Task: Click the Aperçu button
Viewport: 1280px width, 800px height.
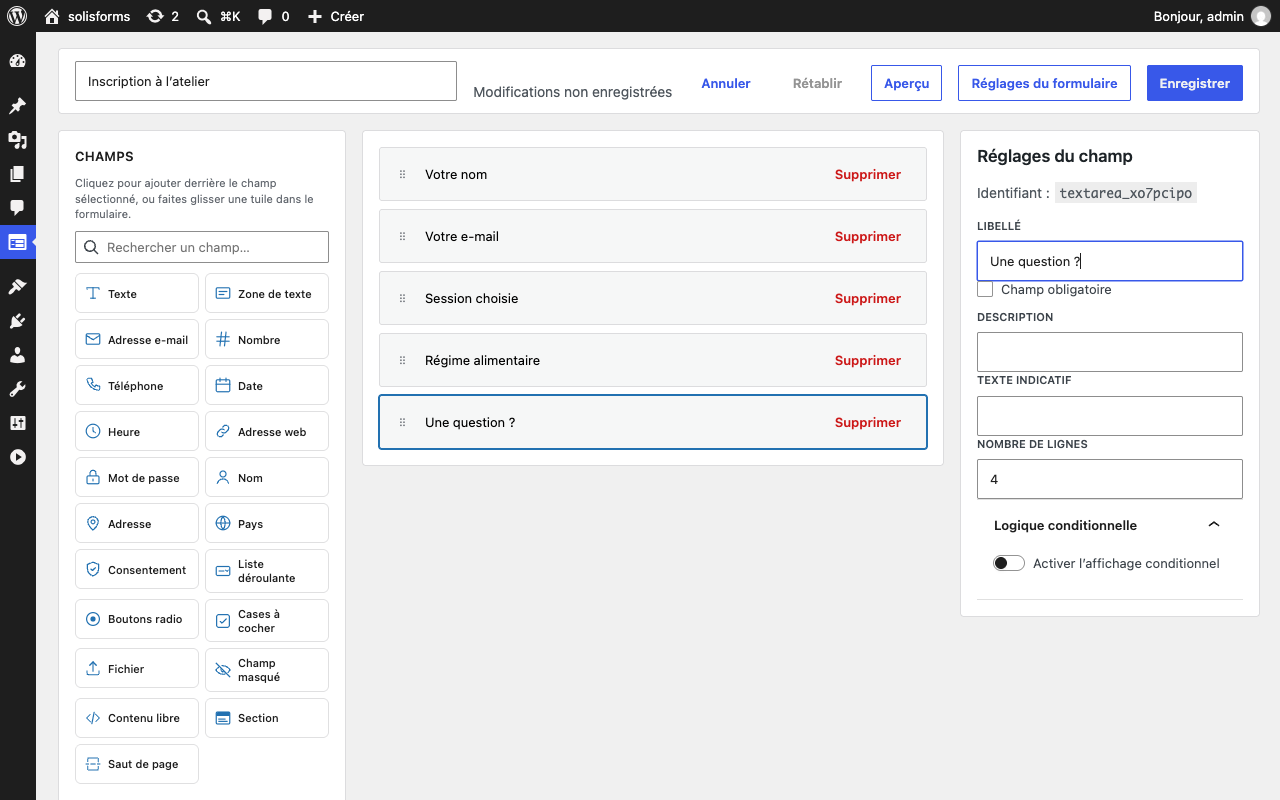Action: pyautogui.click(x=907, y=83)
